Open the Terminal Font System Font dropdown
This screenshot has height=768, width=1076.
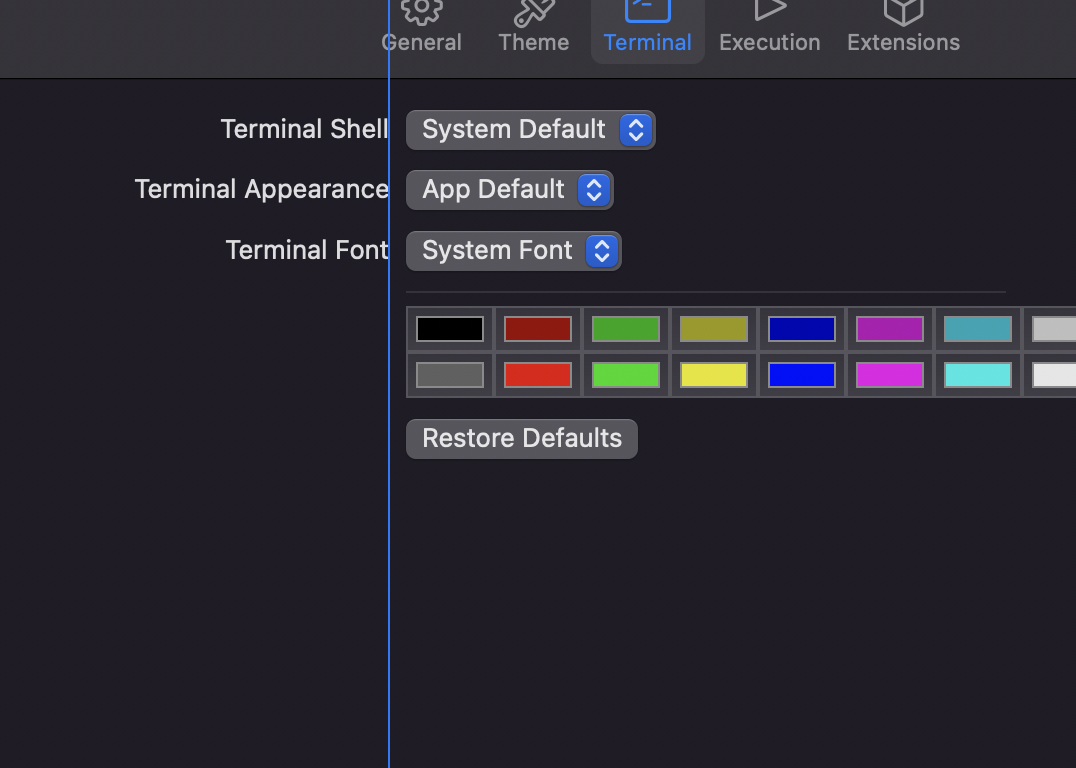point(514,251)
